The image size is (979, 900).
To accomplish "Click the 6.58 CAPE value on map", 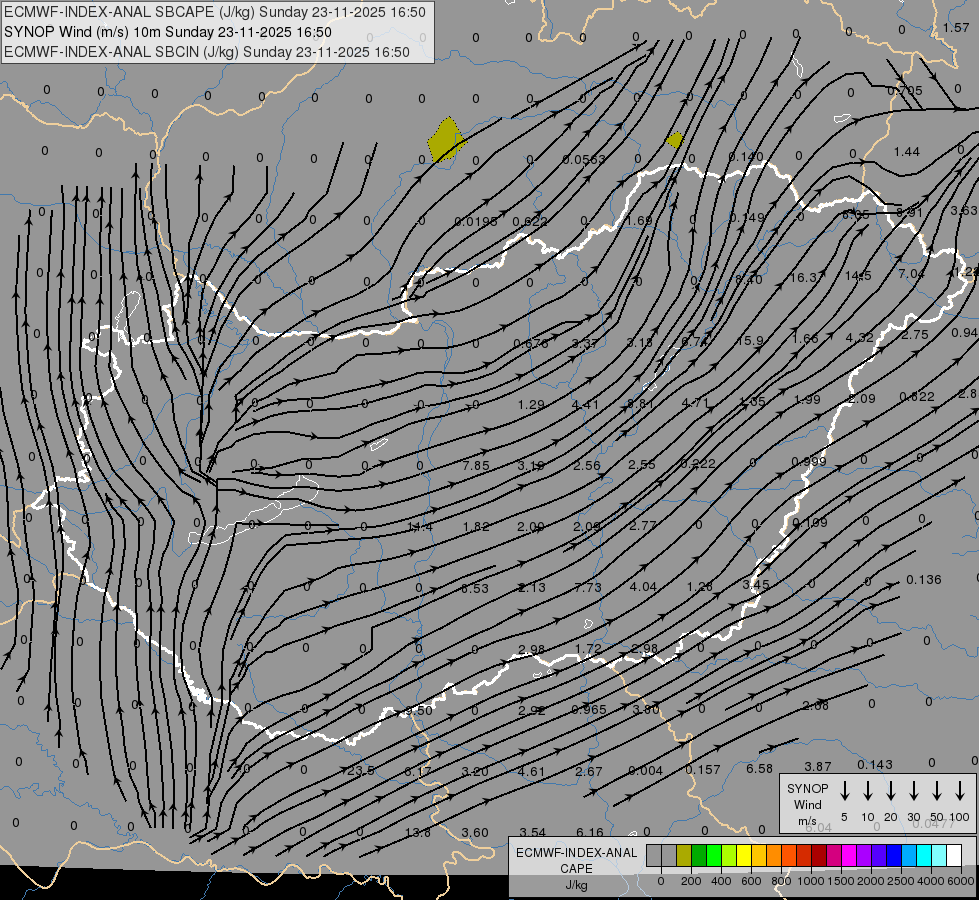I will (x=759, y=768).
